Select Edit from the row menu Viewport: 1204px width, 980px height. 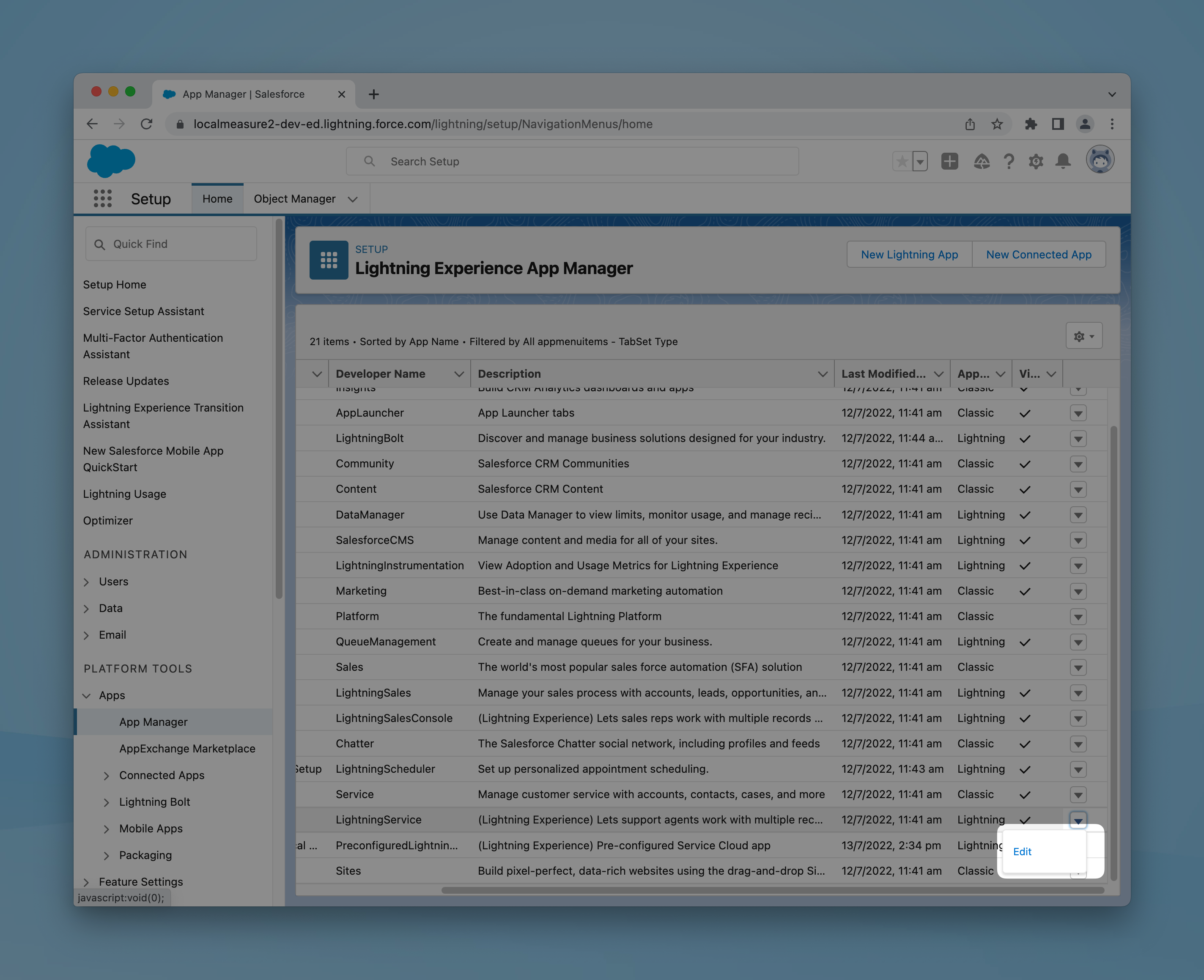(x=1022, y=851)
